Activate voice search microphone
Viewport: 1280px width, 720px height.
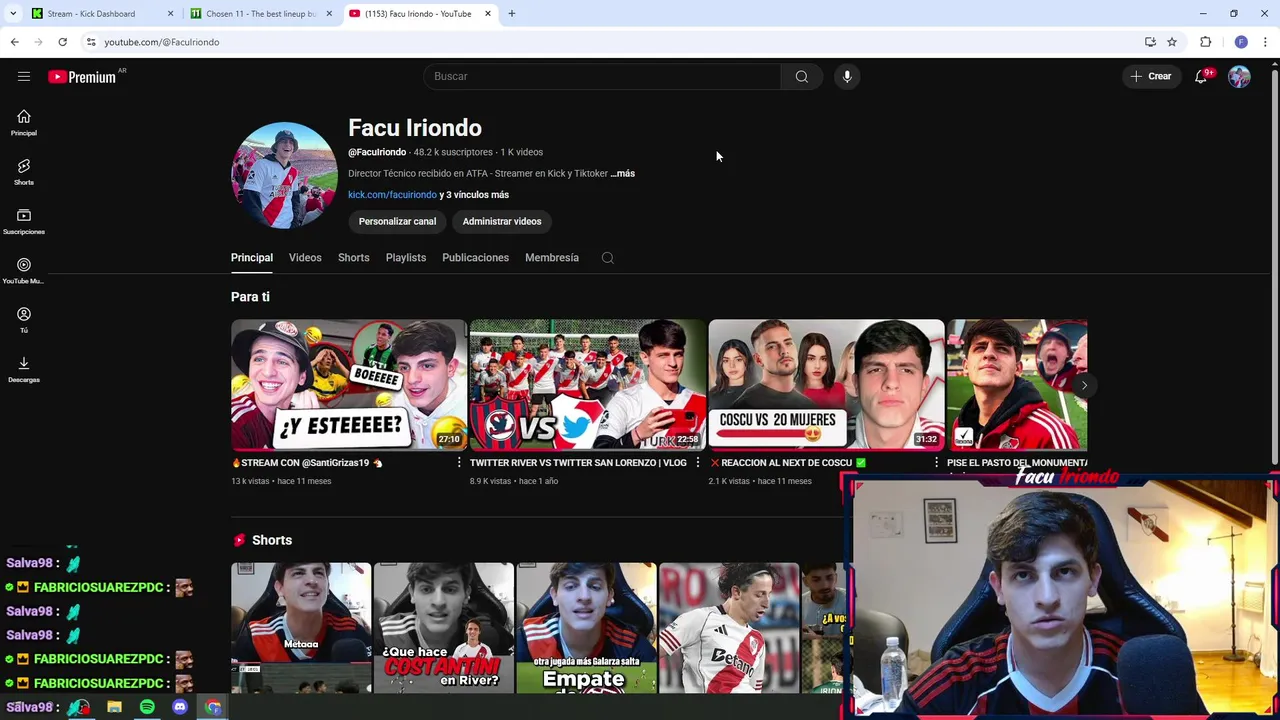(847, 76)
